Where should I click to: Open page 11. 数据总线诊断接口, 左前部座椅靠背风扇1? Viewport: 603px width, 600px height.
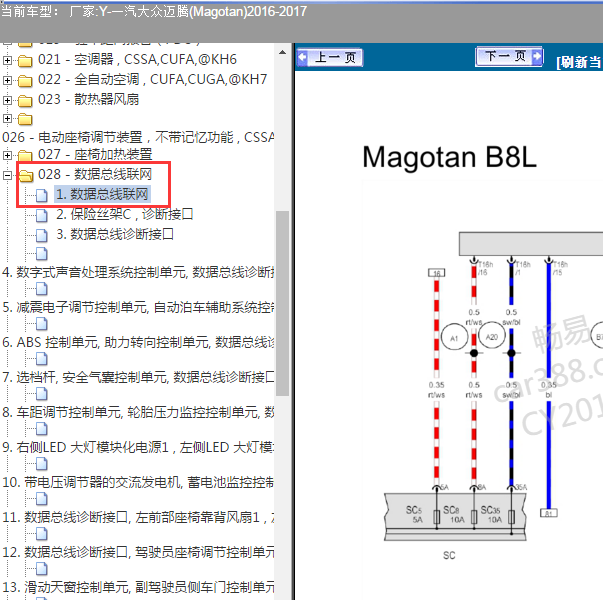tap(138, 517)
